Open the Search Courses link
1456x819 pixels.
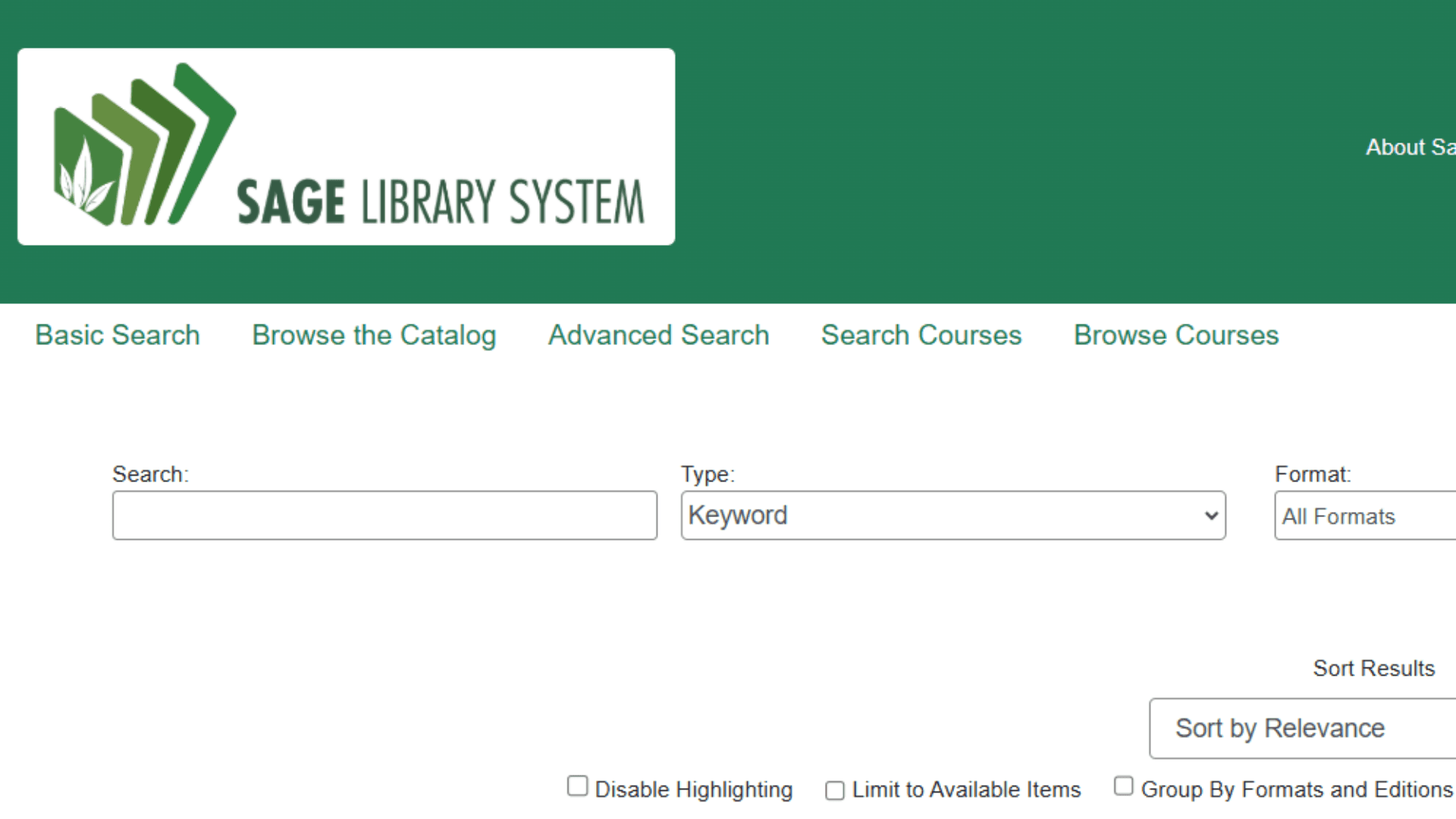[x=921, y=335]
